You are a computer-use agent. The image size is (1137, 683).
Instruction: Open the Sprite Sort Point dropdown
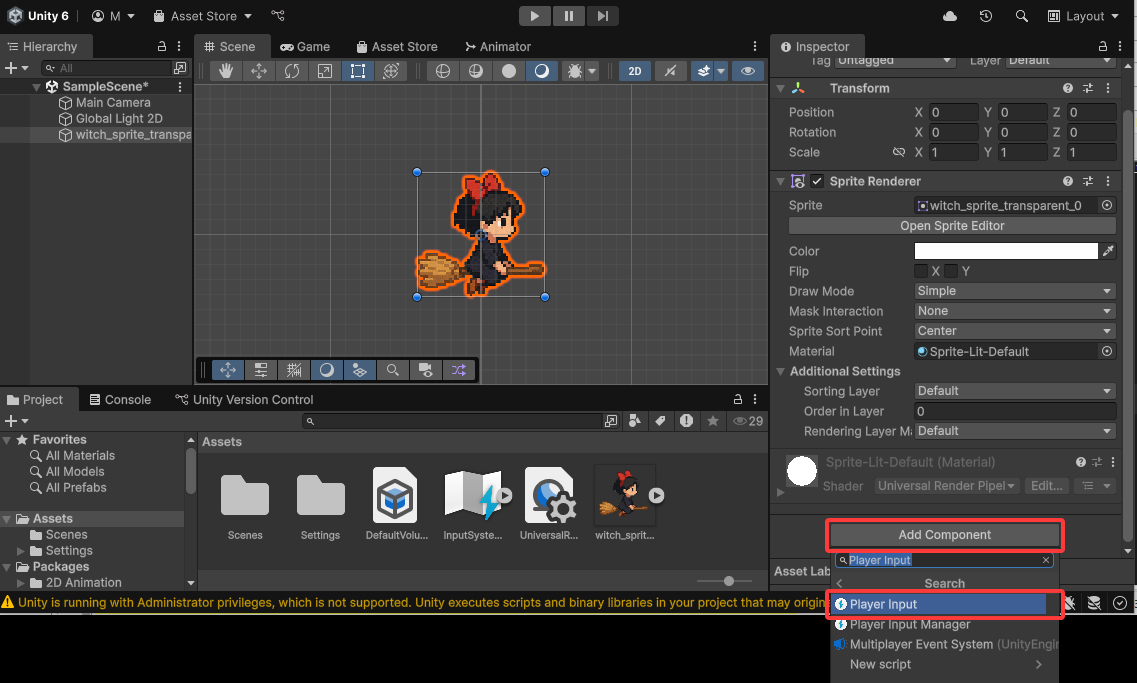point(1014,331)
